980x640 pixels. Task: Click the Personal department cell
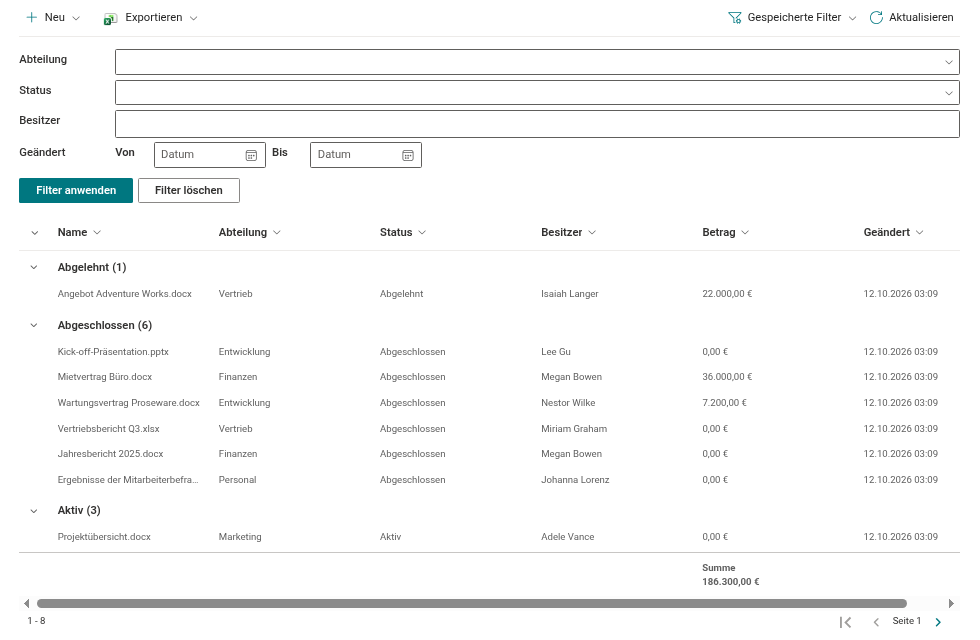(x=238, y=480)
